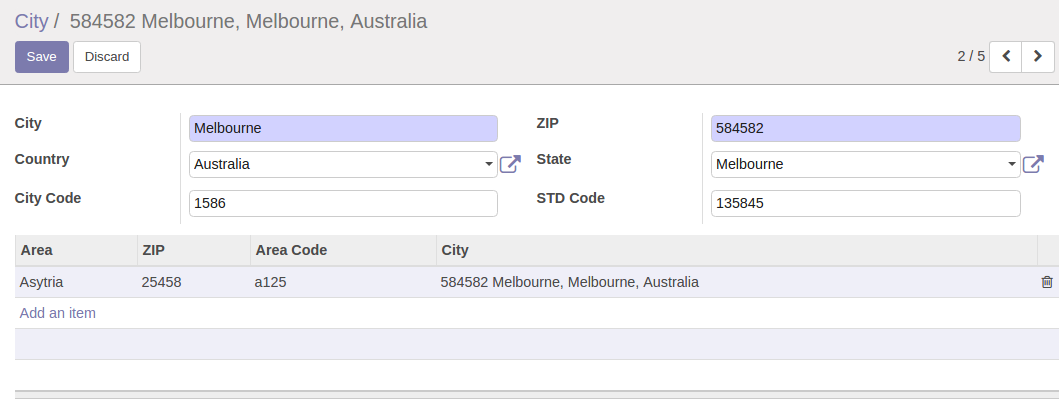Screen dimensions: 1059x399
Task: Open external link for Country Australia
Action: point(510,164)
